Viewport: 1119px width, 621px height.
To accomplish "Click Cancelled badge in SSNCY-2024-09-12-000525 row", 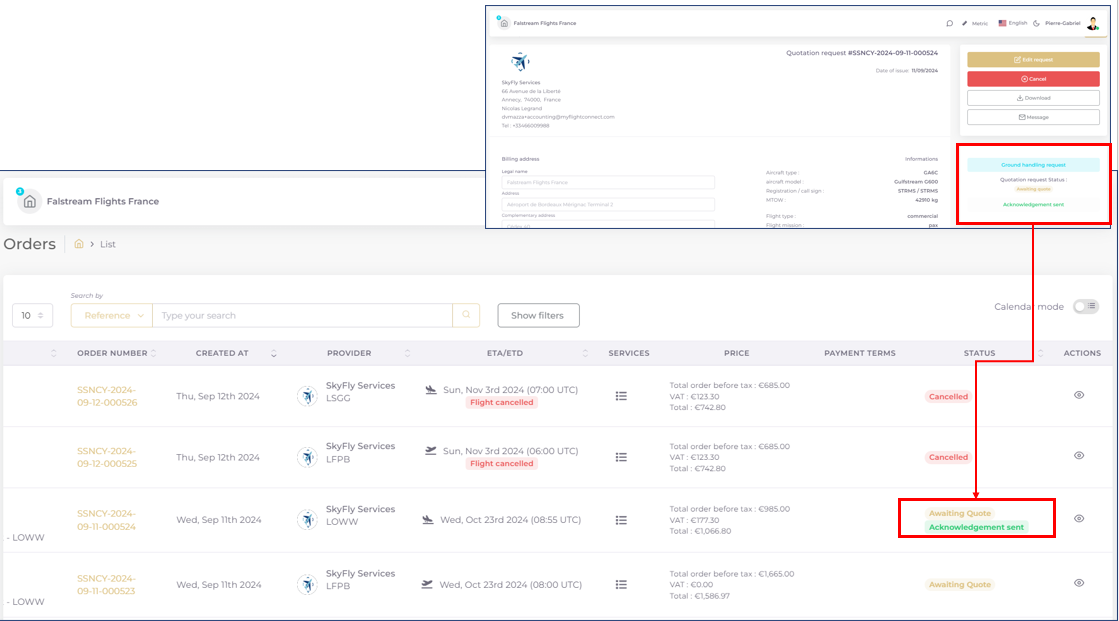I will 948,457.
